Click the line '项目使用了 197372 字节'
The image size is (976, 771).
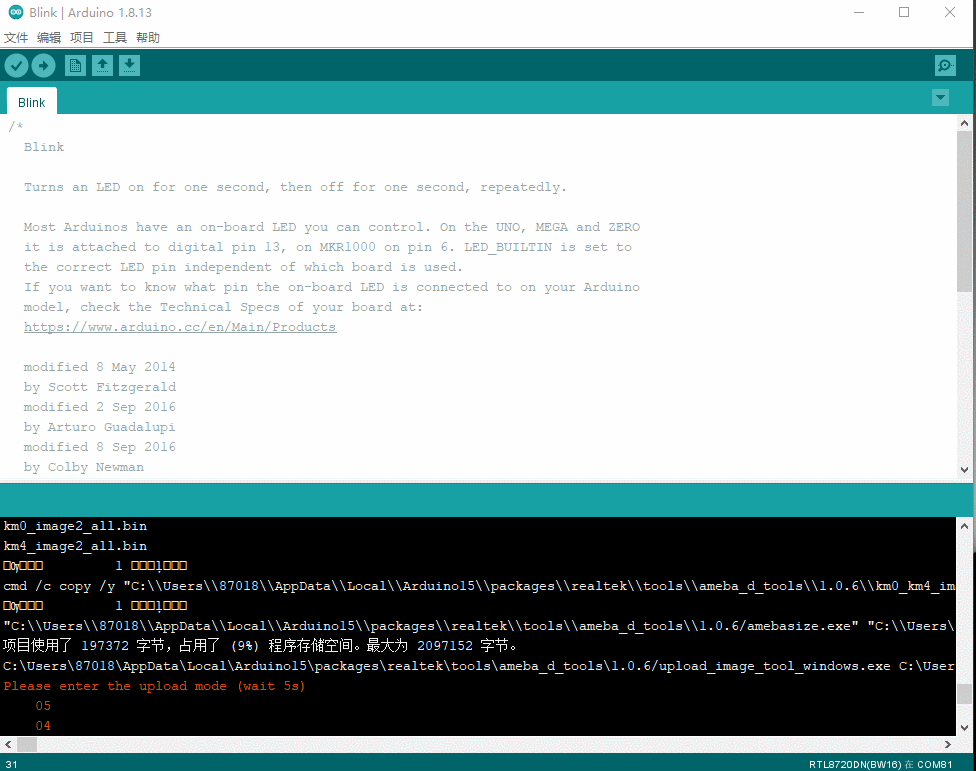(x=260, y=646)
